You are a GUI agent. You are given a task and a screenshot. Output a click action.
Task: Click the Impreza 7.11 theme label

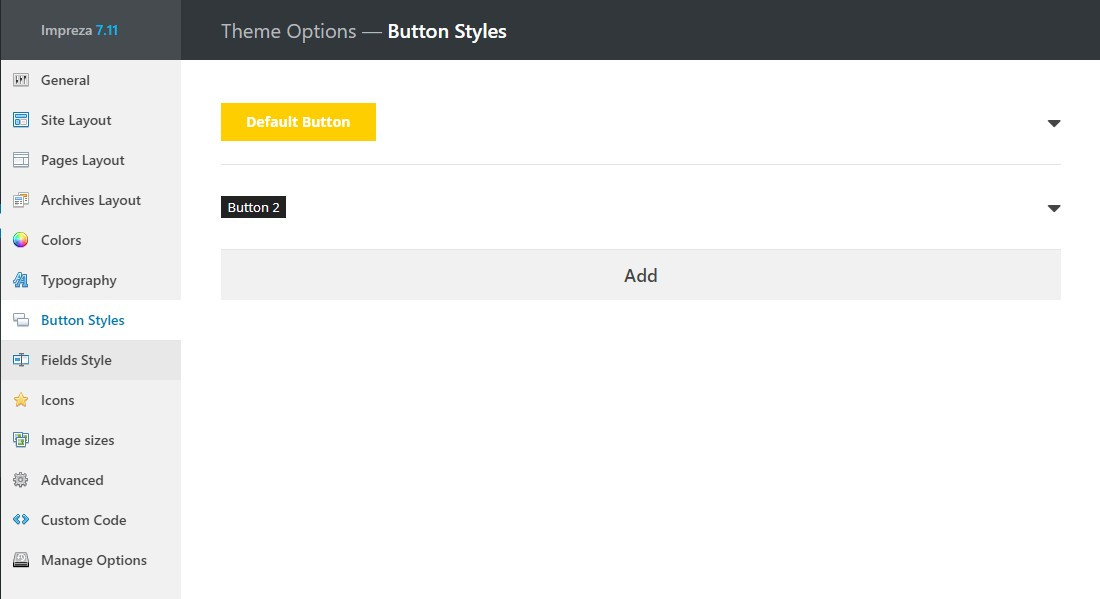tap(79, 30)
